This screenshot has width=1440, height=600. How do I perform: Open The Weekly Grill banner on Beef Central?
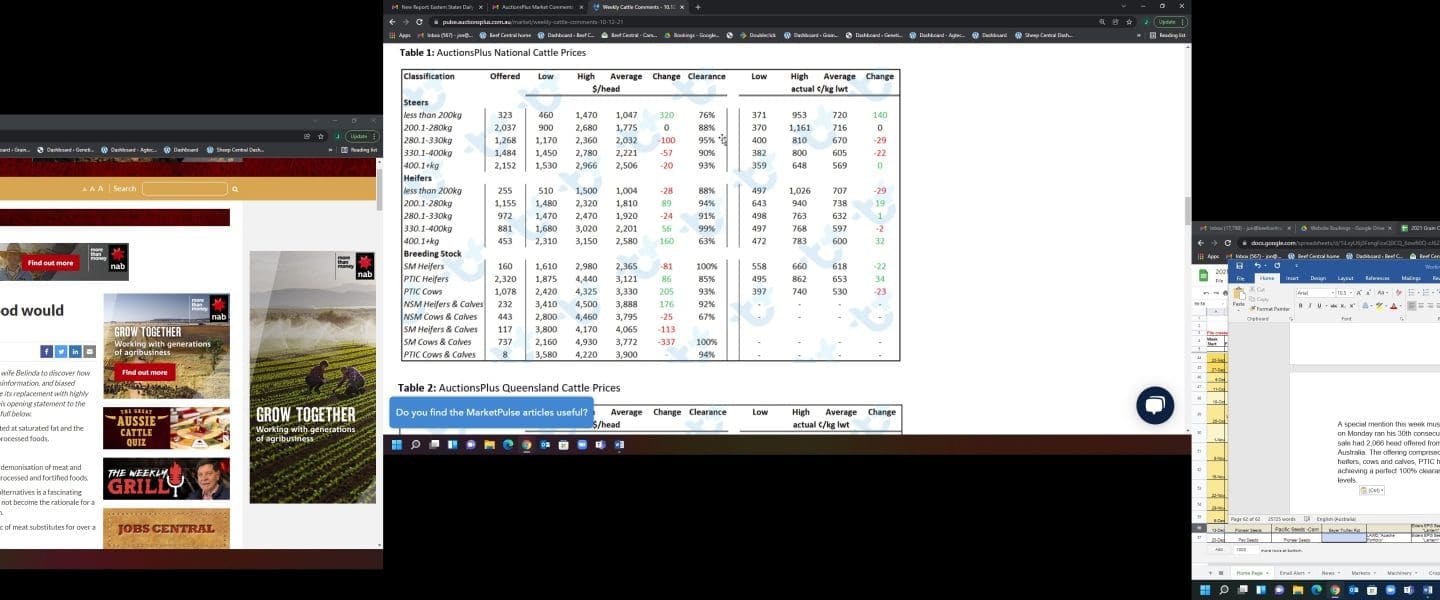pos(166,479)
